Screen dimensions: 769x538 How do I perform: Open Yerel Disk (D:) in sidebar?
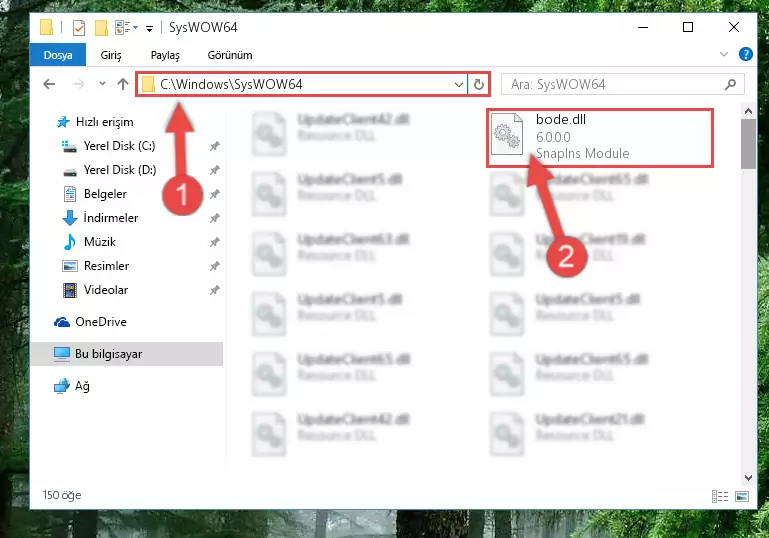(119, 170)
